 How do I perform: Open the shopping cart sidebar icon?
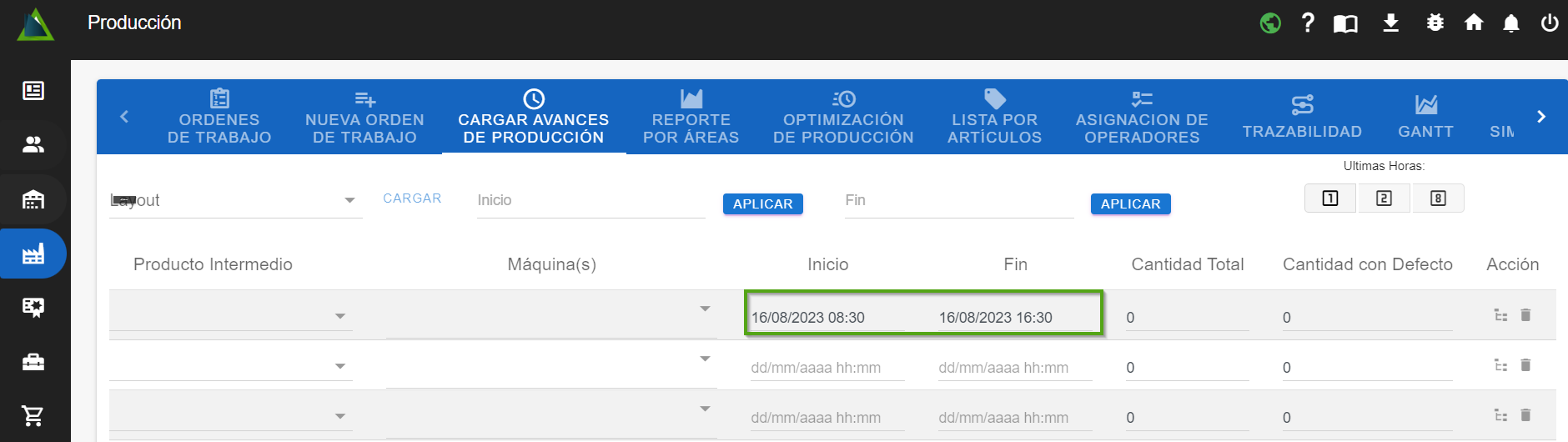click(33, 415)
